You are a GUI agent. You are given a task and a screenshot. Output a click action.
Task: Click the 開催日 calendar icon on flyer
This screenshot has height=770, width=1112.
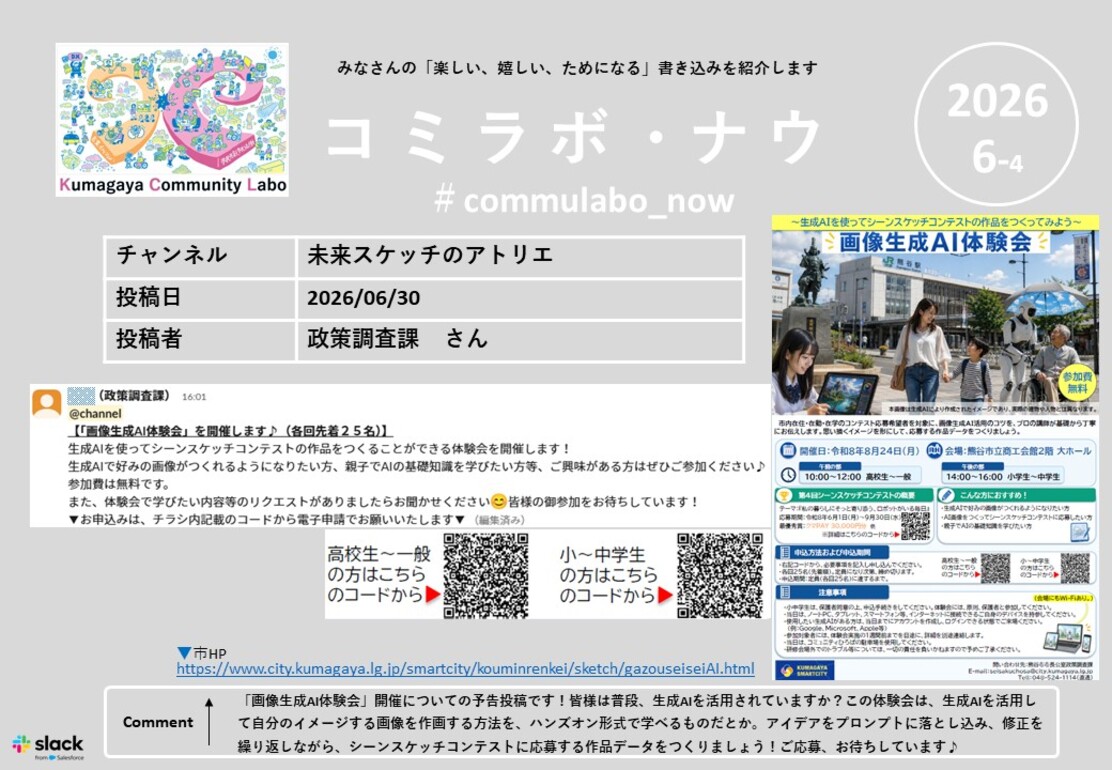pos(788,450)
